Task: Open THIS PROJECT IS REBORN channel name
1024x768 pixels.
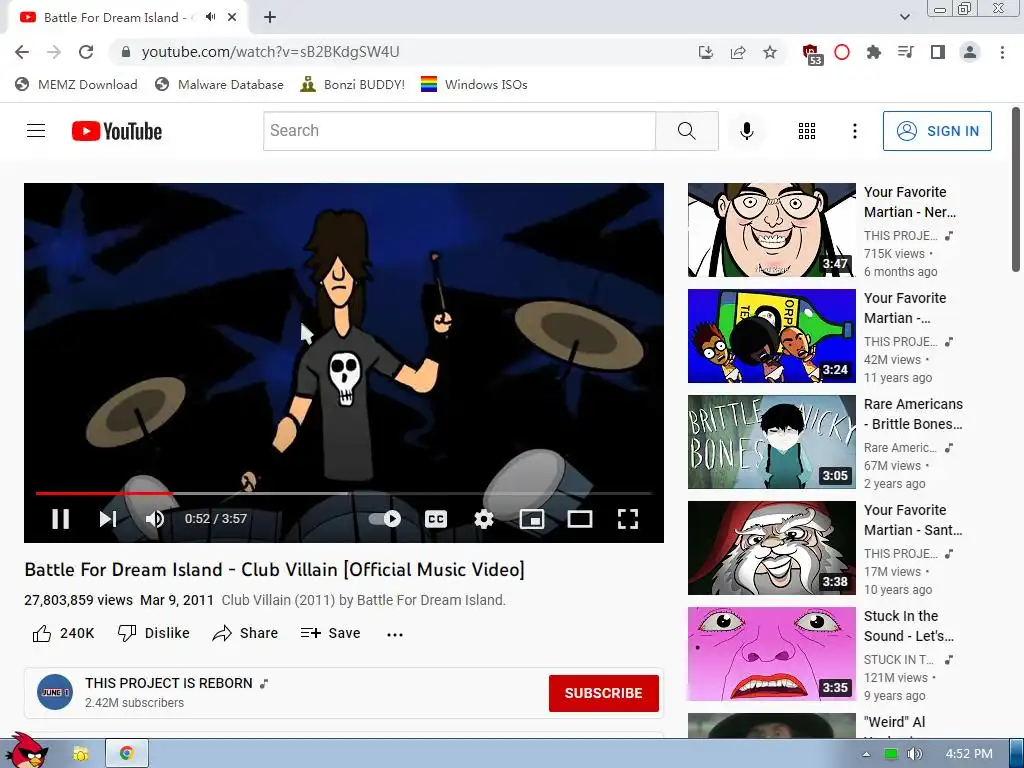Action: pyautogui.click(x=168, y=683)
